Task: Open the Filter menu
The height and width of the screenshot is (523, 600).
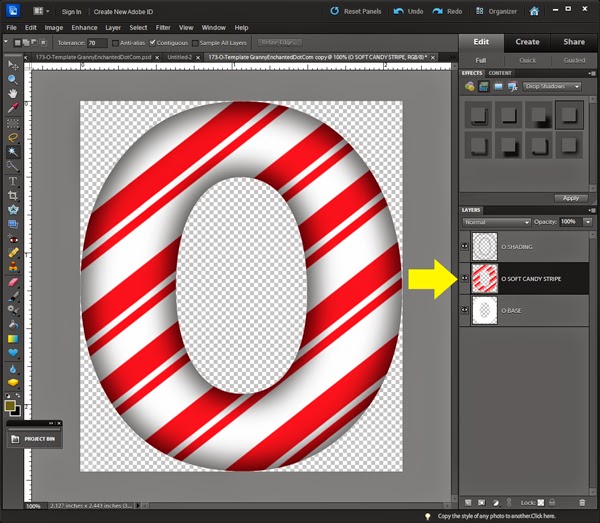Action: pos(163,28)
